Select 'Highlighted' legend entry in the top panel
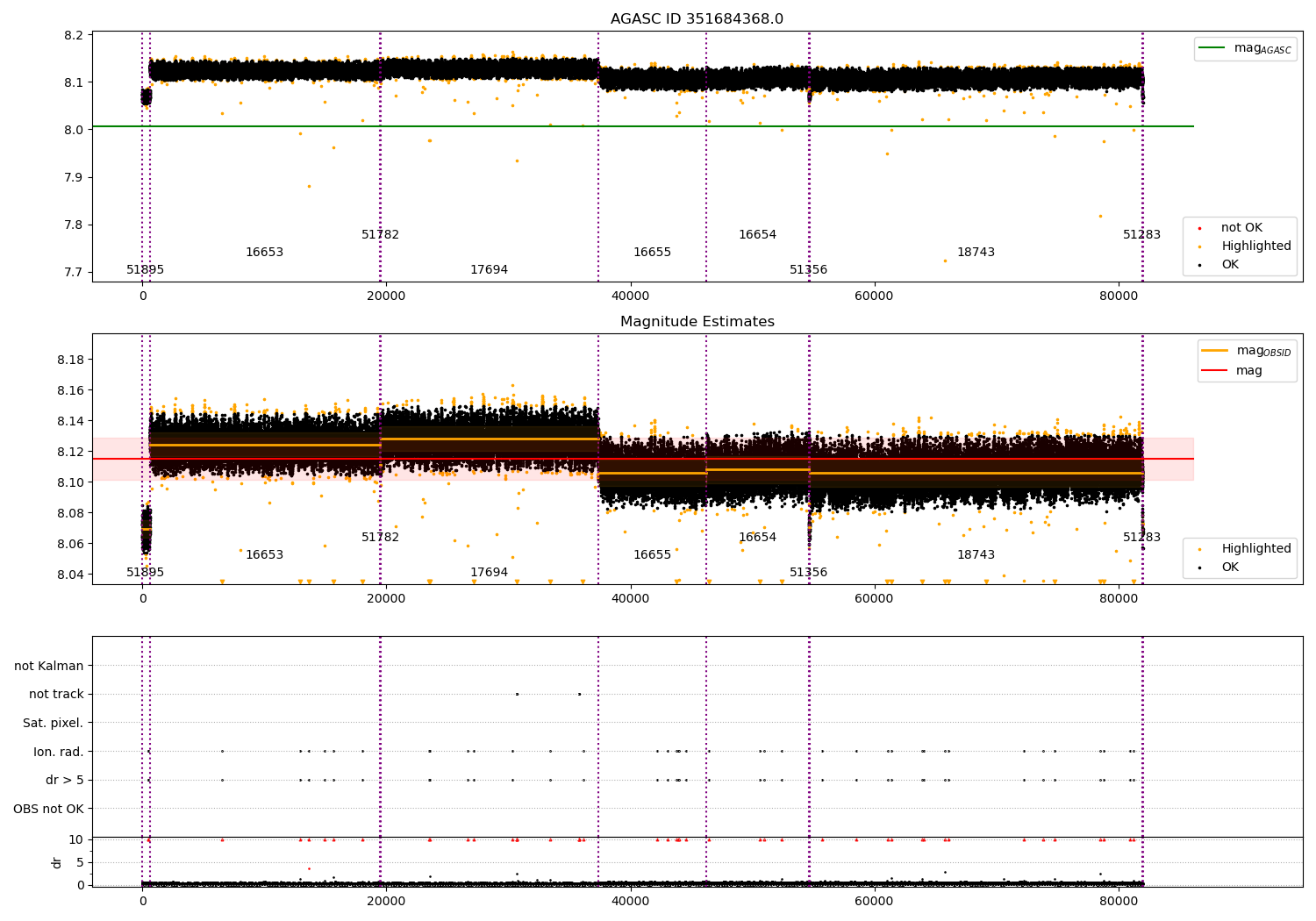The image size is (1316, 921). pos(1242,246)
